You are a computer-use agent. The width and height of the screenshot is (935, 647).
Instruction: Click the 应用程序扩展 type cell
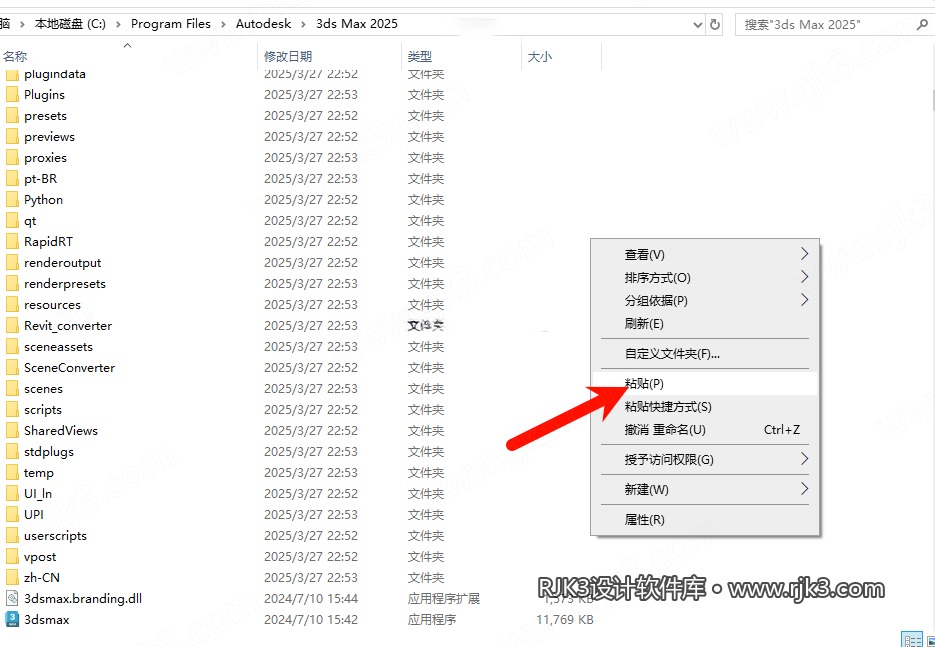(444, 599)
